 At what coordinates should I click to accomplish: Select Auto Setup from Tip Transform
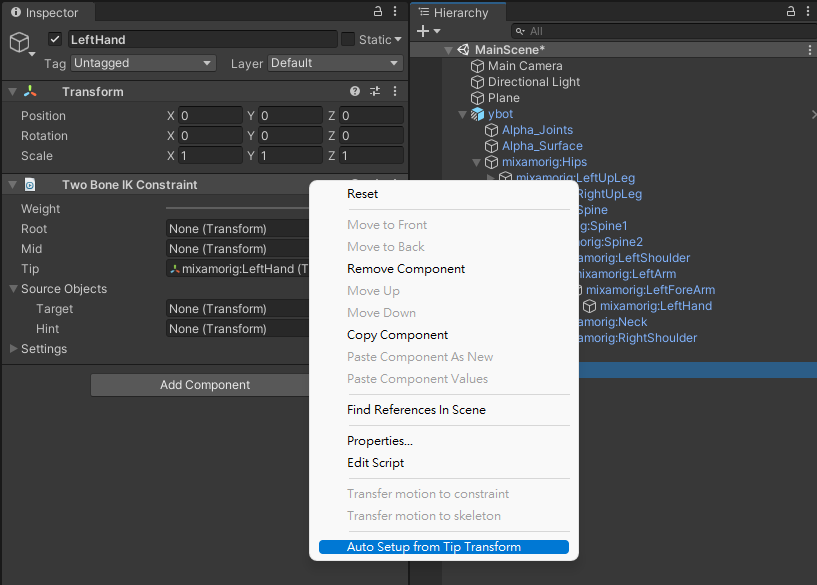click(444, 546)
